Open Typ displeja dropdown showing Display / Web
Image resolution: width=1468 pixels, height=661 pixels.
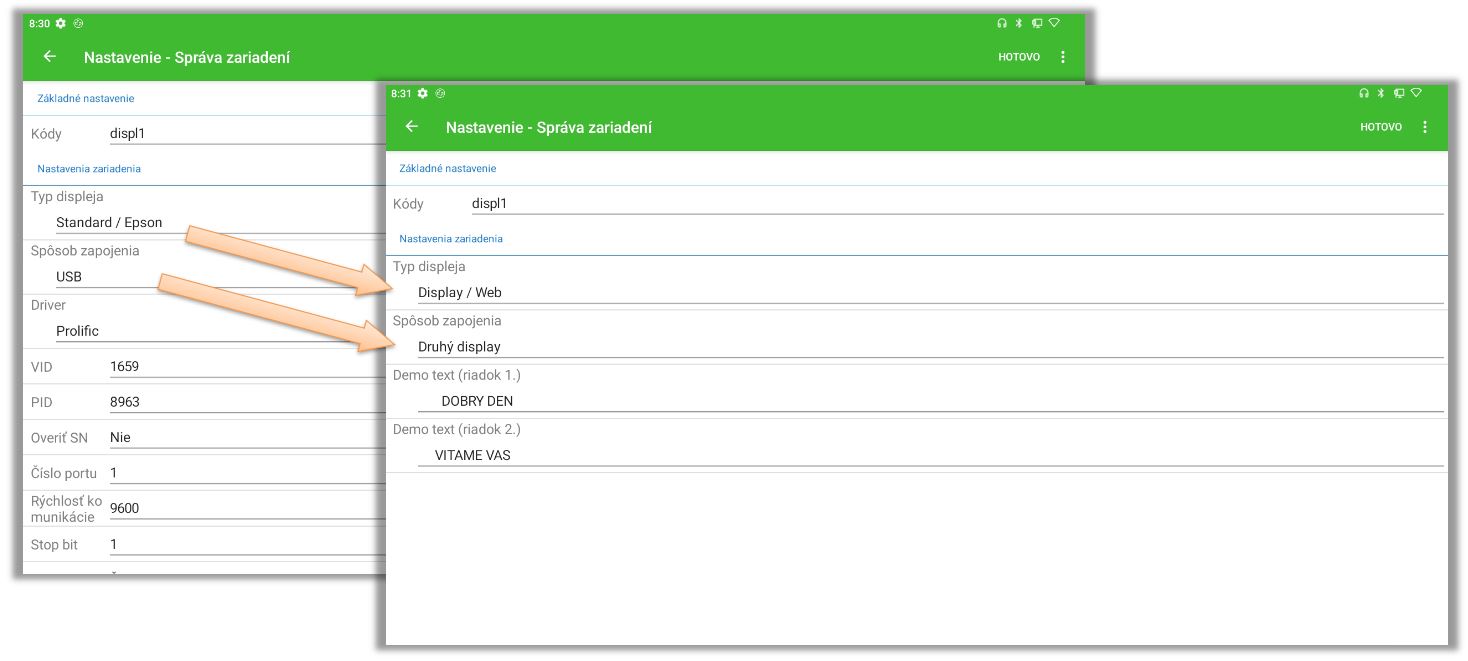pos(928,293)
